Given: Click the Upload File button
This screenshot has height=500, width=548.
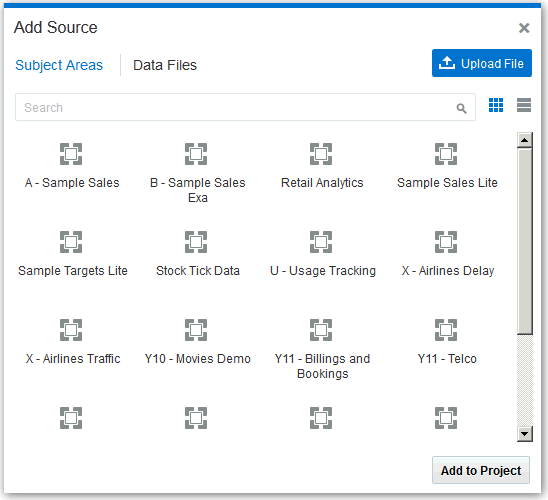Looking at the screenshot, I should click(x=482, y=63).
